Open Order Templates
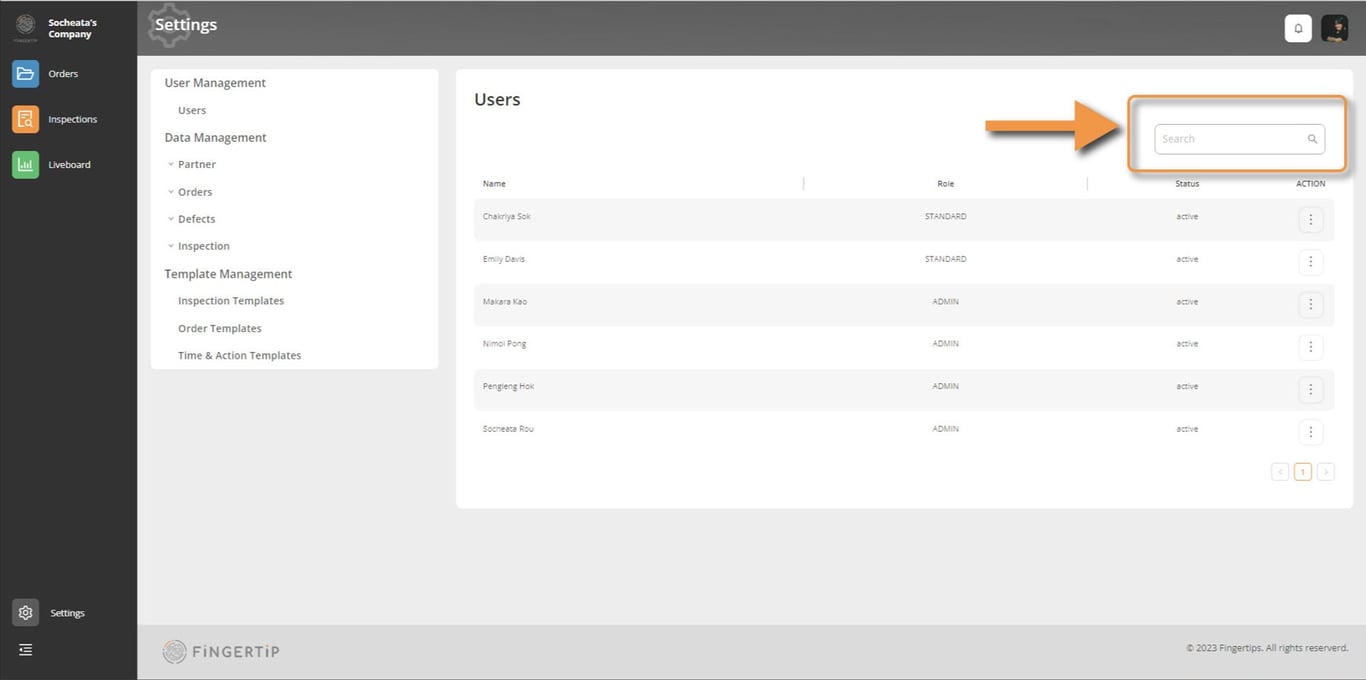This screenshot has width=1366, height=680. [220, 329]
